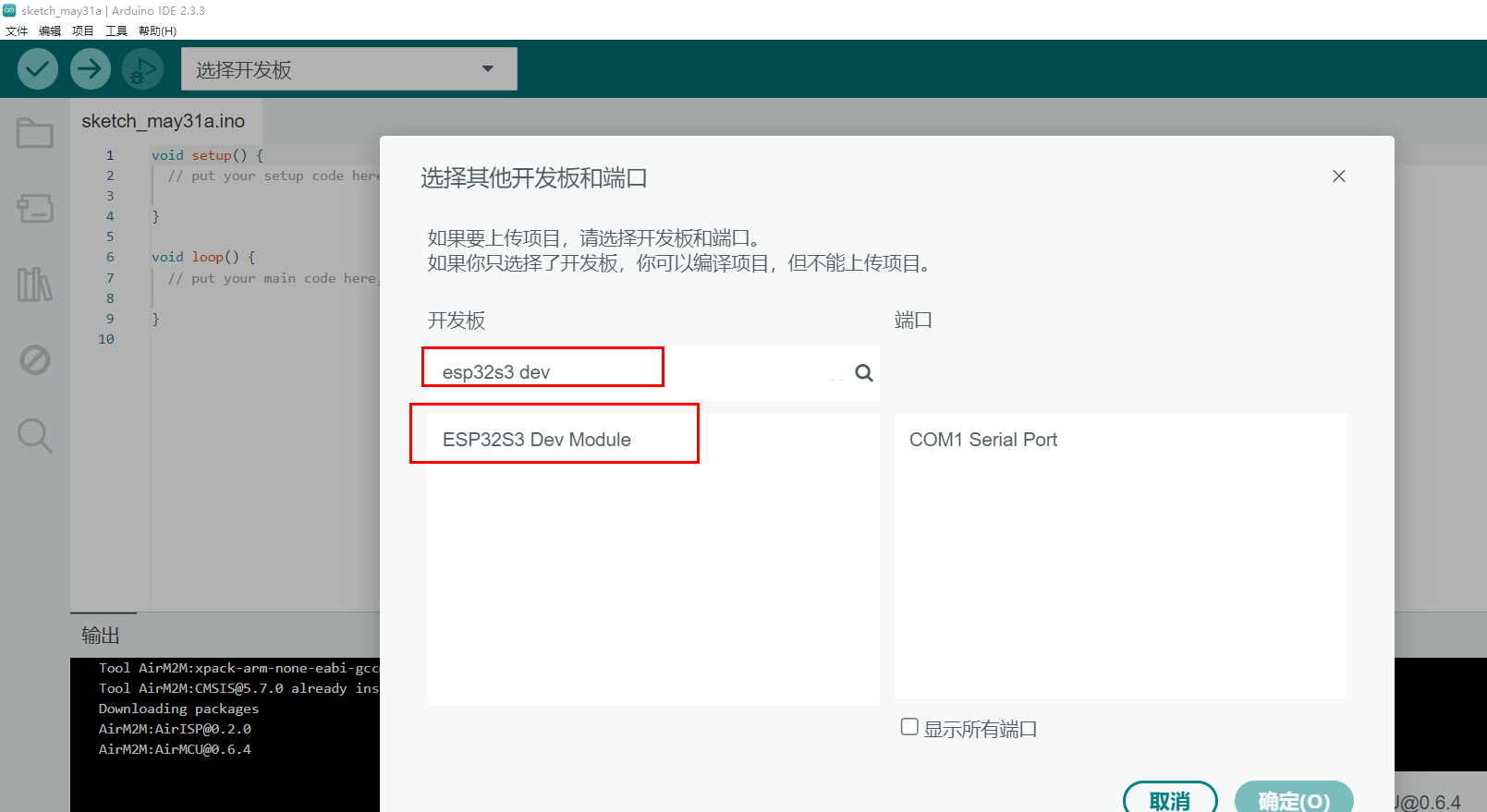Click the void loop() code line
This screenshot has height=812, width=1487.
coord(203,257)
